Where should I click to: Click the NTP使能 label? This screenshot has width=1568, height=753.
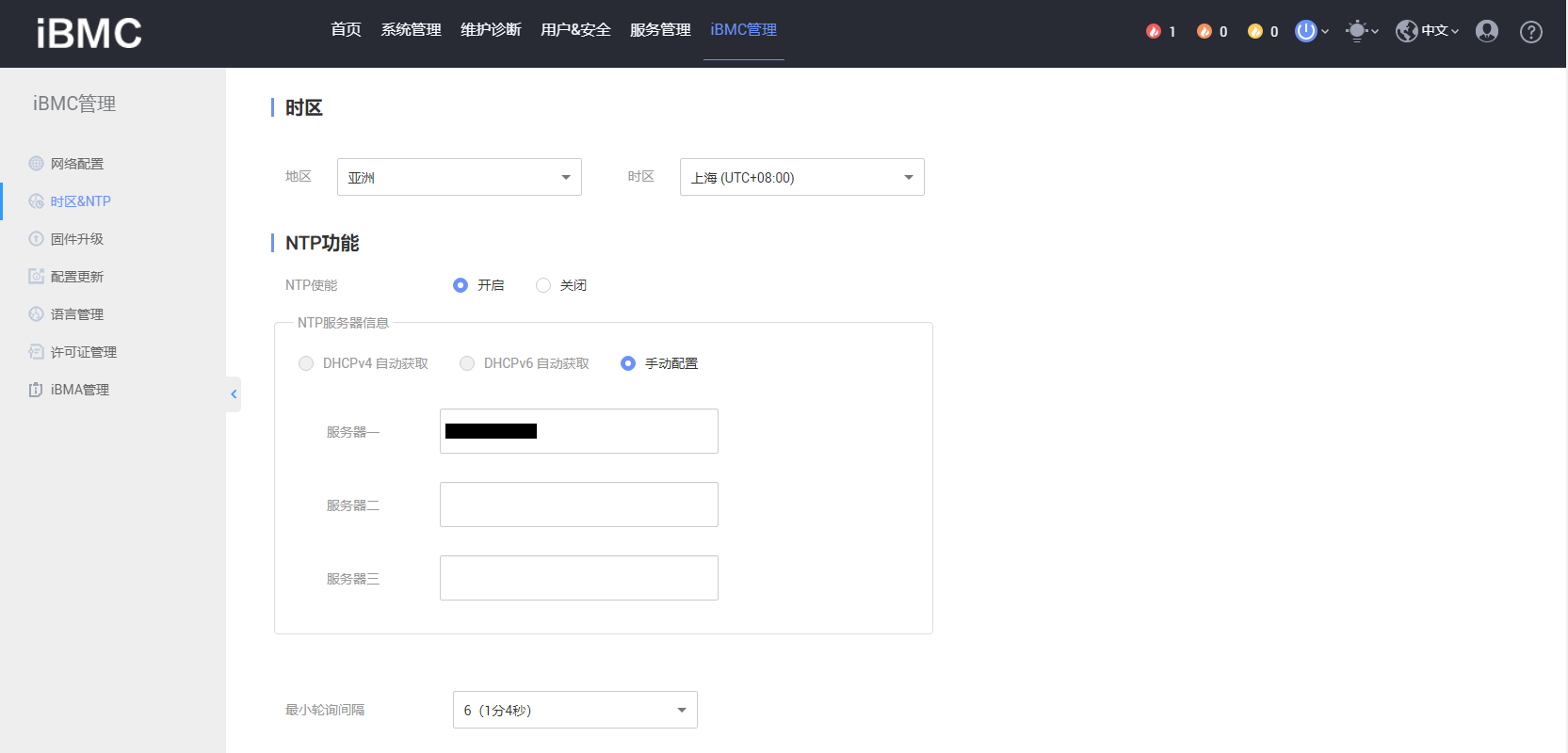coord(312,285)
